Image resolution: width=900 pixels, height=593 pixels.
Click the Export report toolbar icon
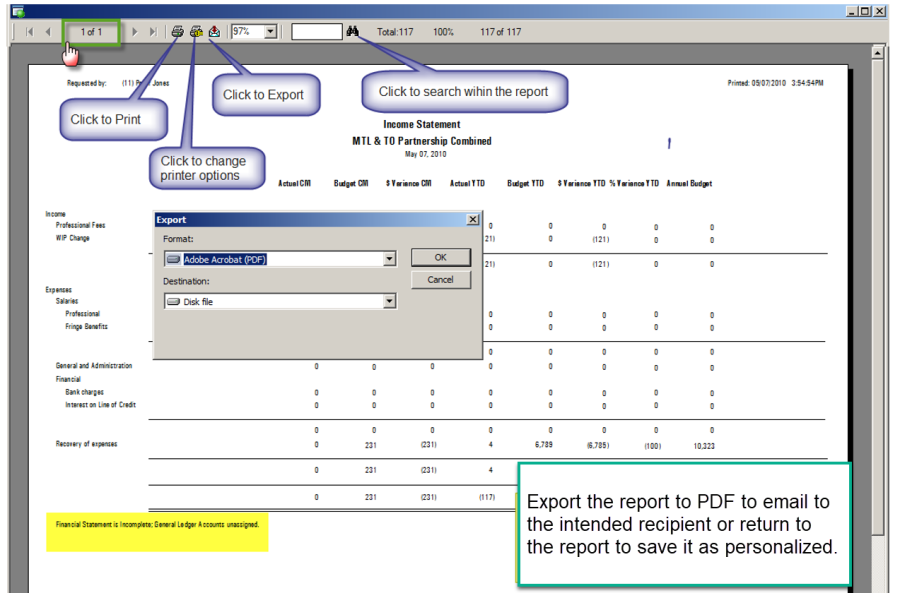tap(215, 32)
